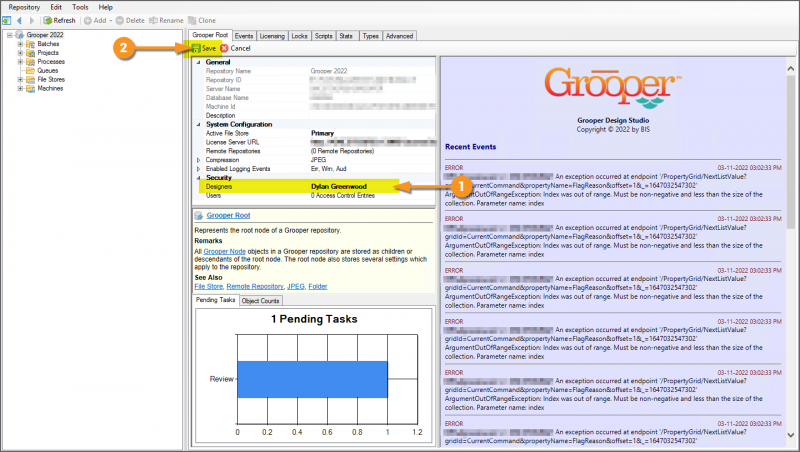800x452 pixels.
Task: Open the Repository menu
Action: tap(24, 7)
